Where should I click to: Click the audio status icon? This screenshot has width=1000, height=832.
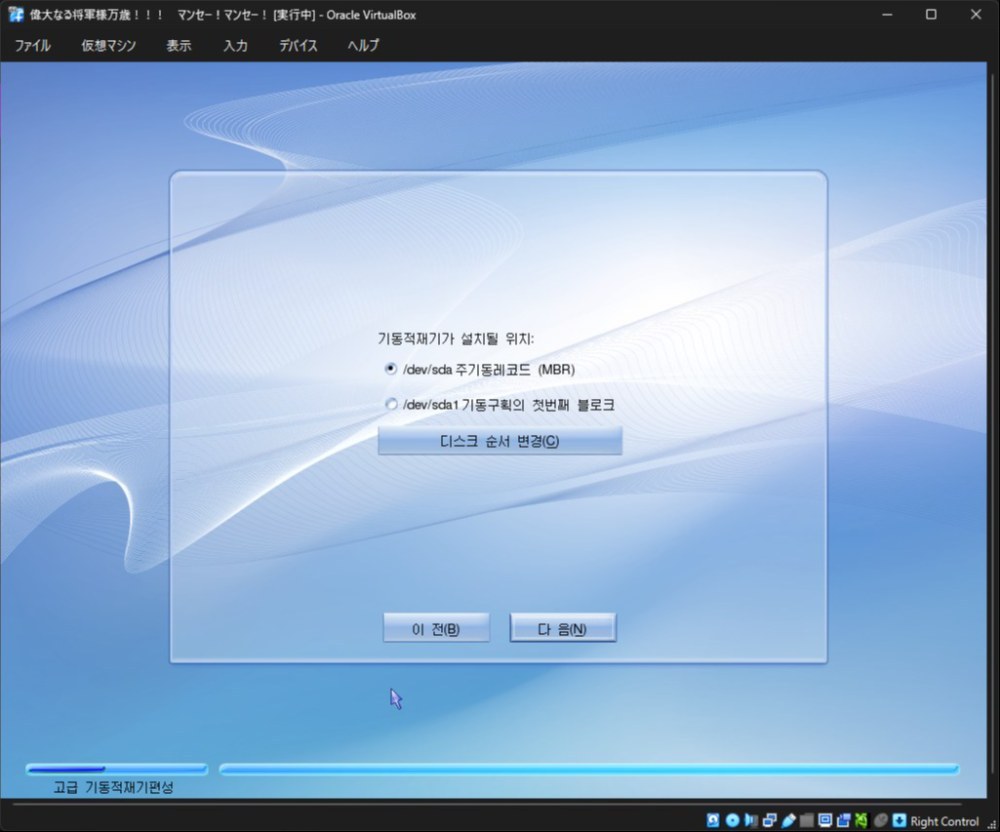point(751,820)
